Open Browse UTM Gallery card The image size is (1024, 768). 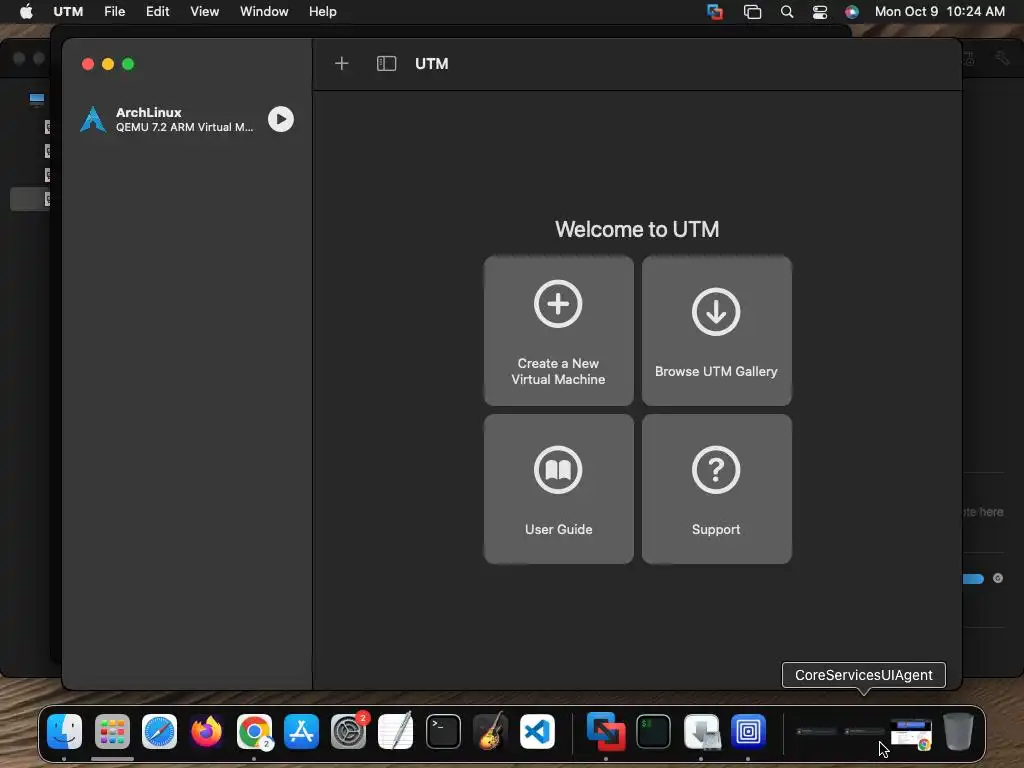pos(716,330)
